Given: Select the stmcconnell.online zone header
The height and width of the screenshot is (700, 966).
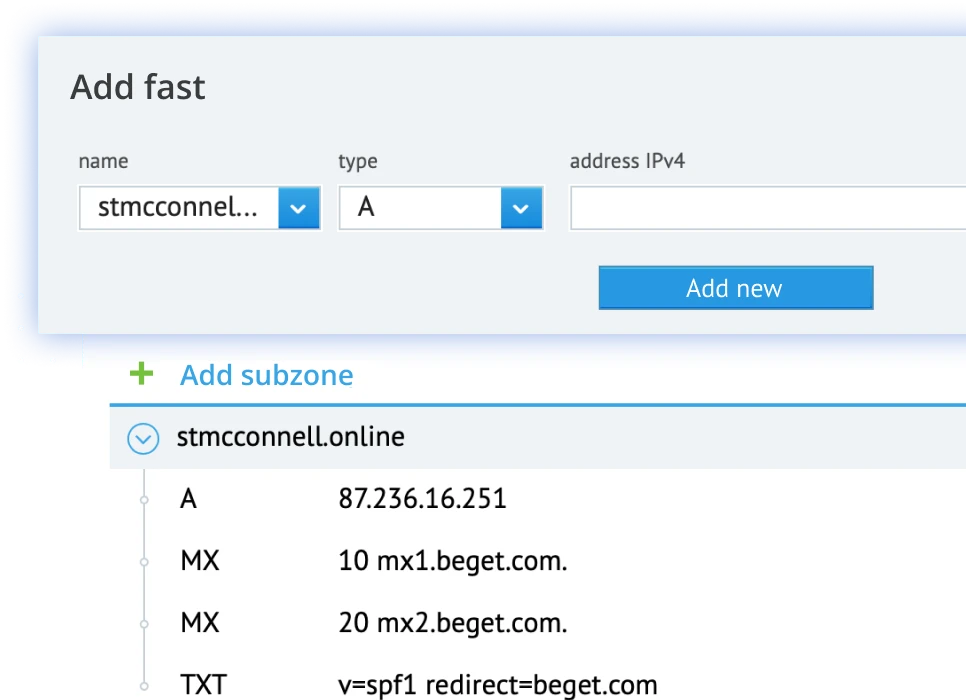Looking at the screenshot, I should (x=290, y=437).
